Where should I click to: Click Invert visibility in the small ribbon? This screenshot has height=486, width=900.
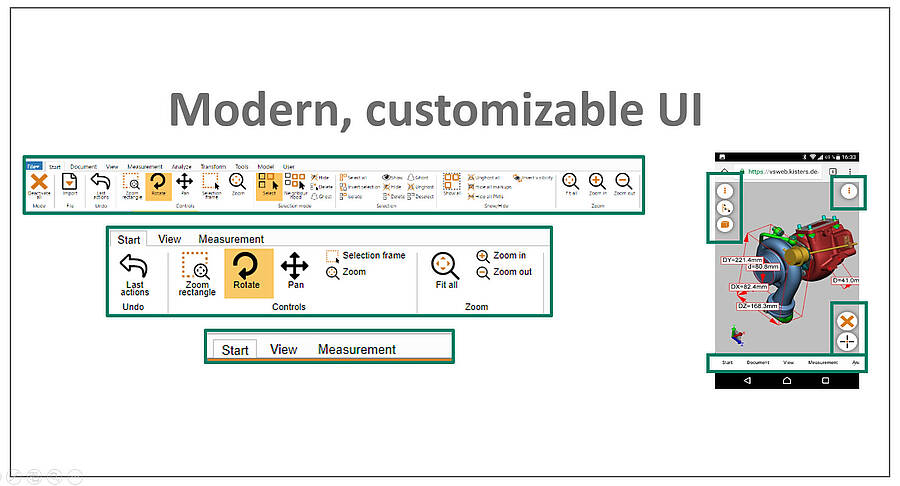pyautogui.click(x=533, y=178)
